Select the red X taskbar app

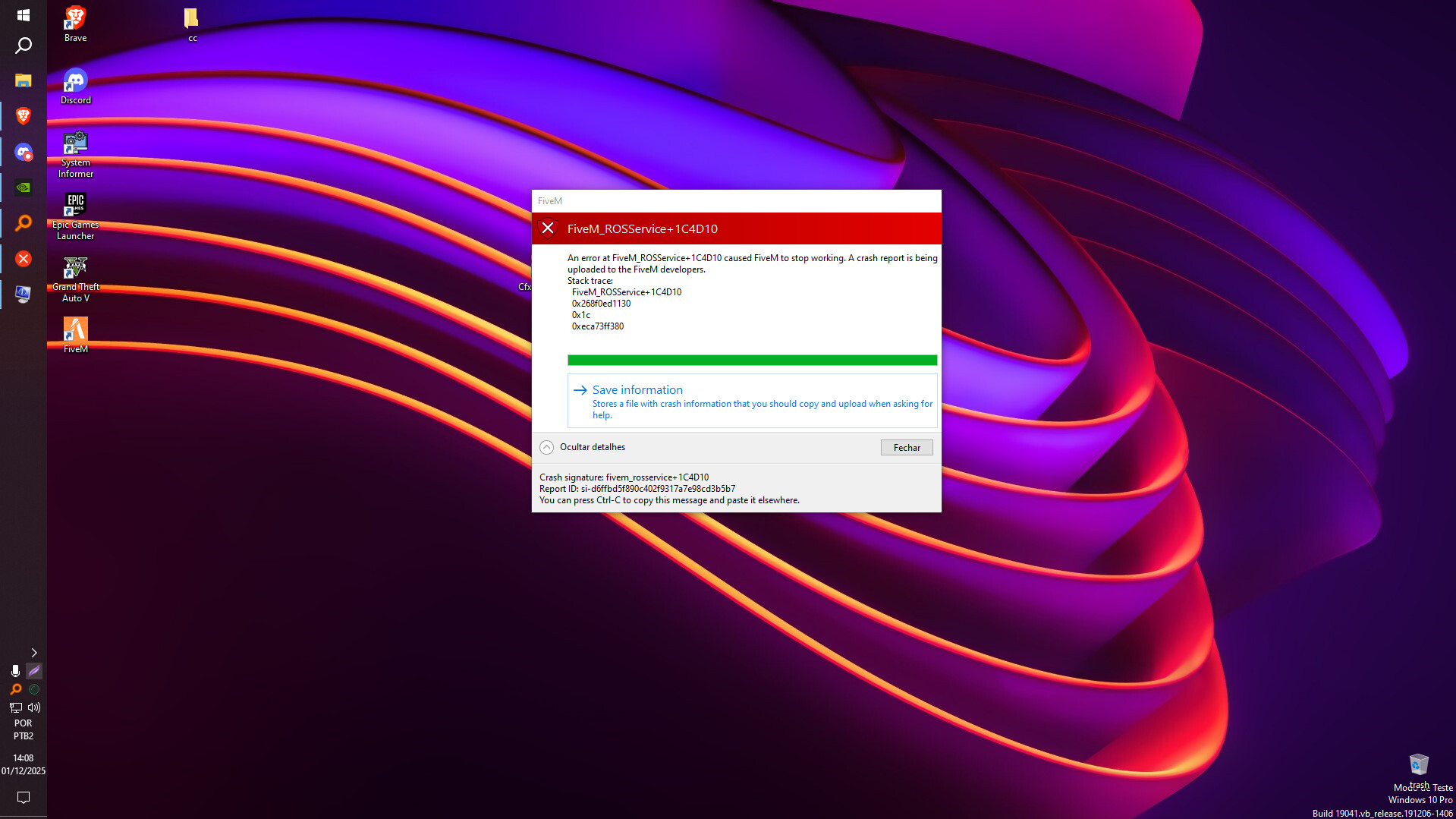tap(24, 259)
